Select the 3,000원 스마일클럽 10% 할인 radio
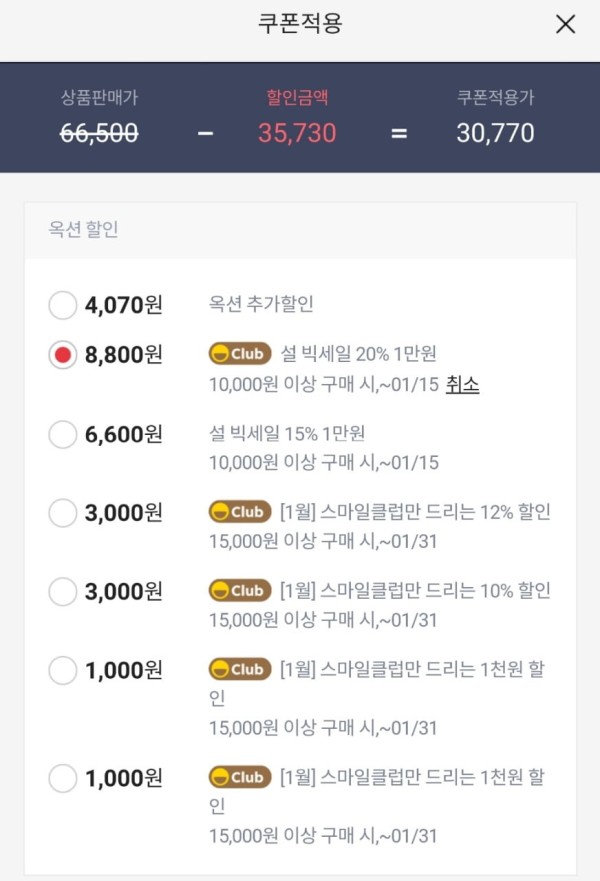Screen dimensions: 600x881 tap(62, 592)
